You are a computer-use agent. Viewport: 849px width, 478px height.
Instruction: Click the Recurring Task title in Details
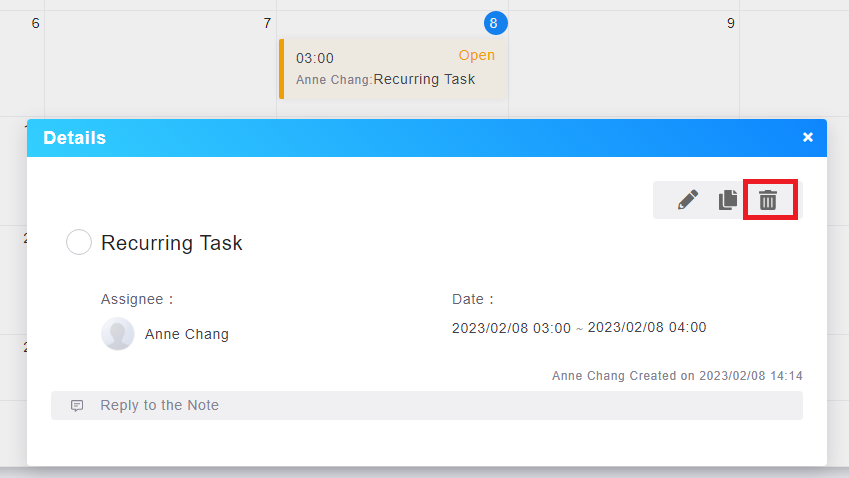[x=171, y=243]
